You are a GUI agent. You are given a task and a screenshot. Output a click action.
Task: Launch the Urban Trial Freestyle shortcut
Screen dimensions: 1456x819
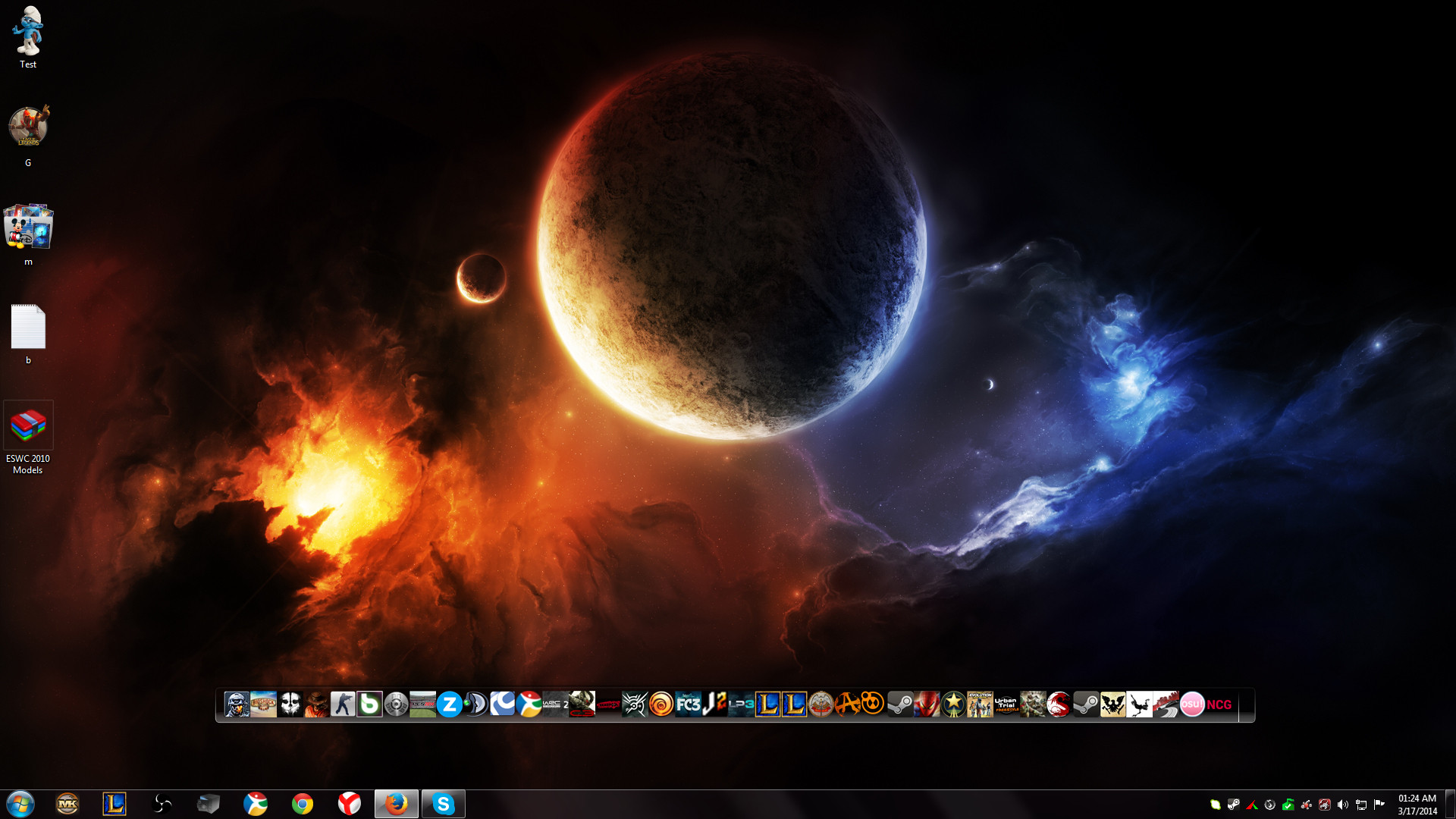pyautogui.click(x=1006, y=704)
